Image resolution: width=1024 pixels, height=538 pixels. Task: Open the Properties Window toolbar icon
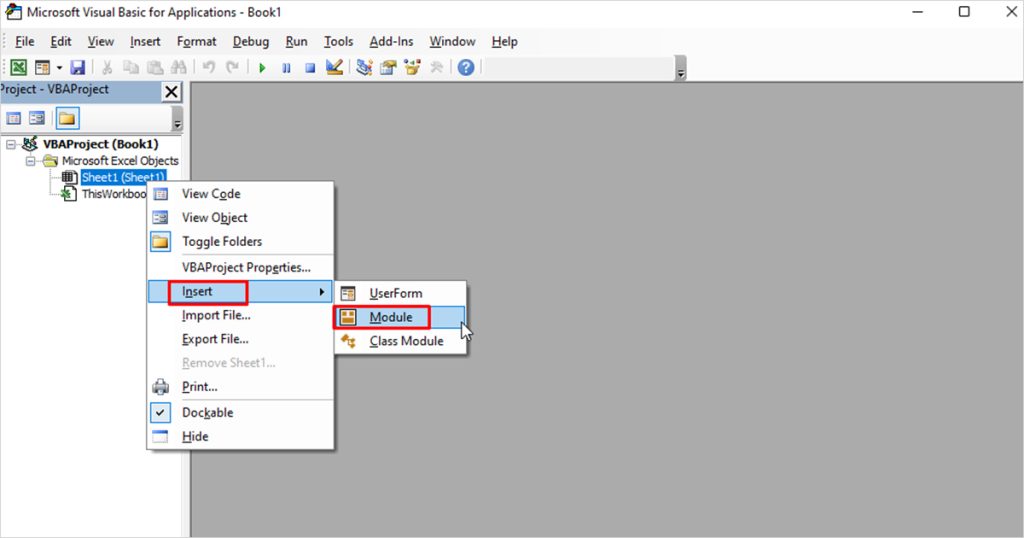[x=389, y=67]
